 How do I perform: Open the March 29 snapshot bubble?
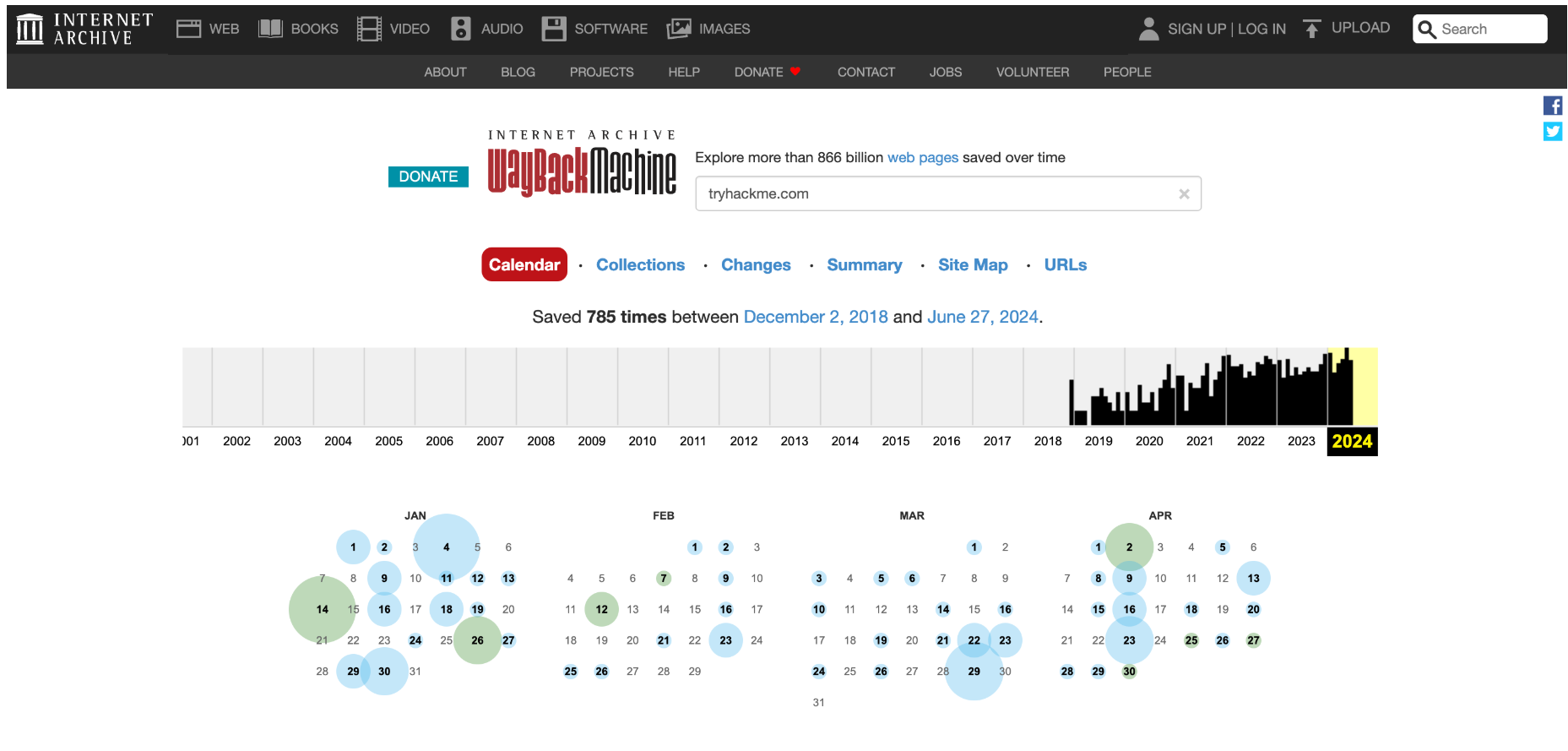click(974, 672)
